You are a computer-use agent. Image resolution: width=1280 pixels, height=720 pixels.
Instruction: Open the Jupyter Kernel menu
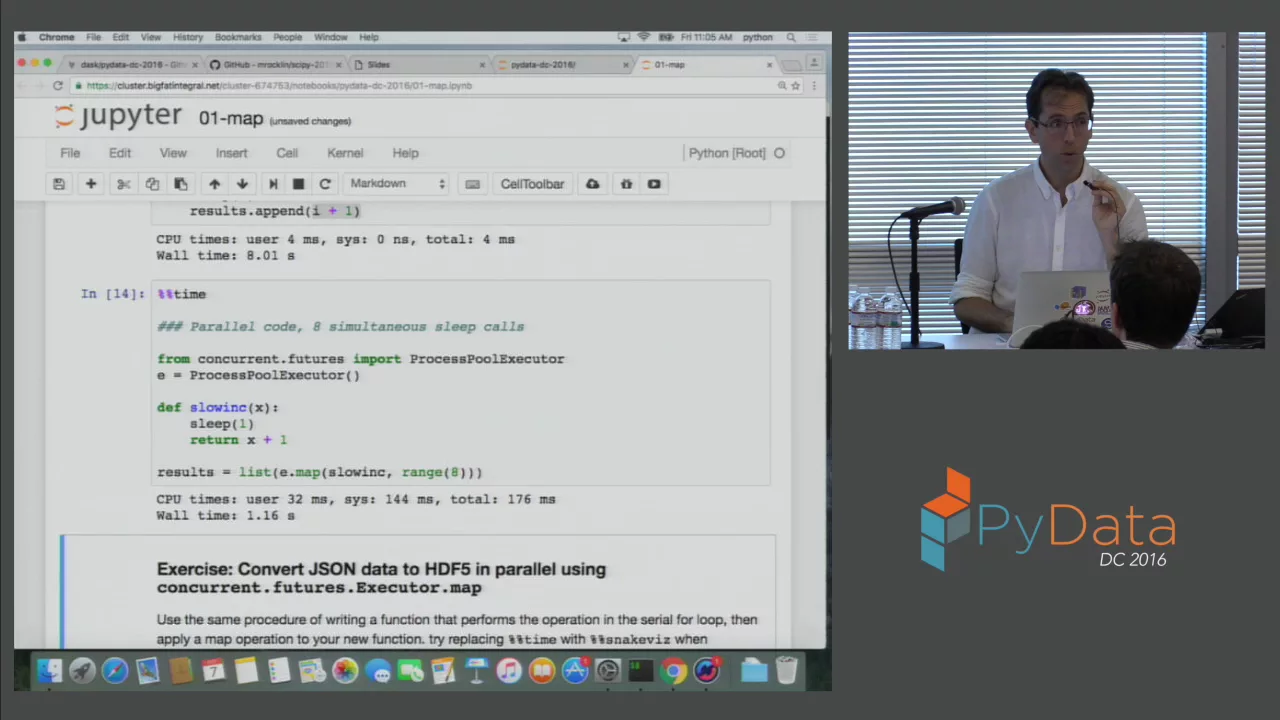pos(345,153)
